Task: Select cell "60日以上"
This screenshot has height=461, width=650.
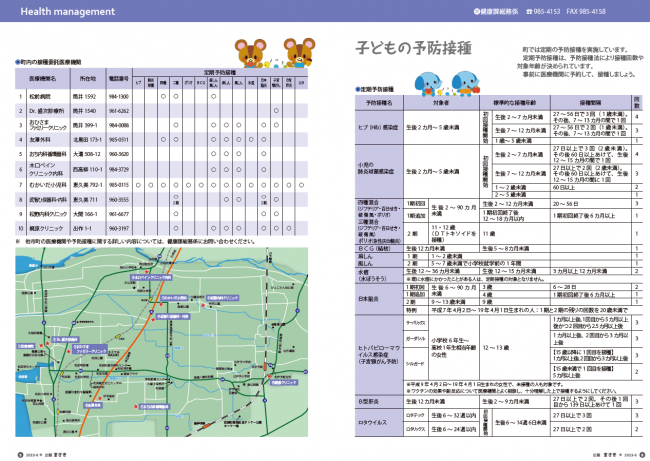Action: click(564, 187)
